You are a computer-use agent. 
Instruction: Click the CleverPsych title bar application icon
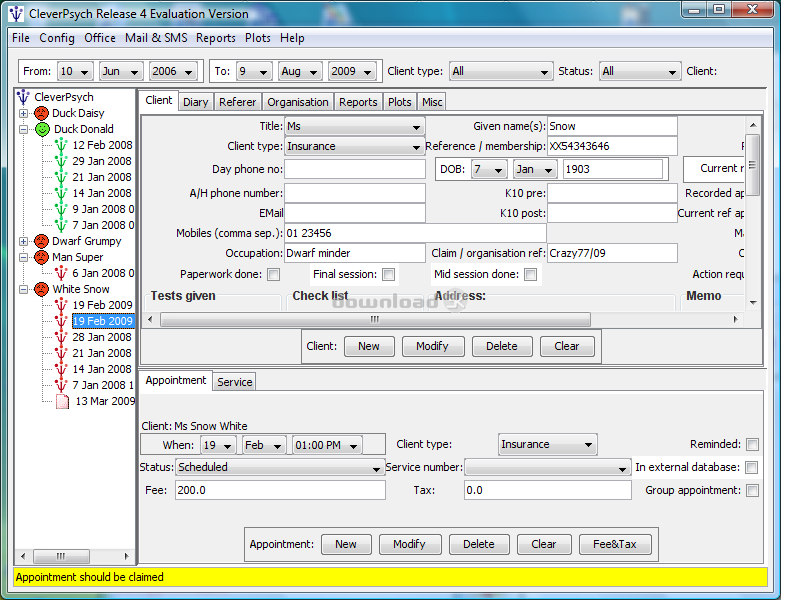pos(16,14)
